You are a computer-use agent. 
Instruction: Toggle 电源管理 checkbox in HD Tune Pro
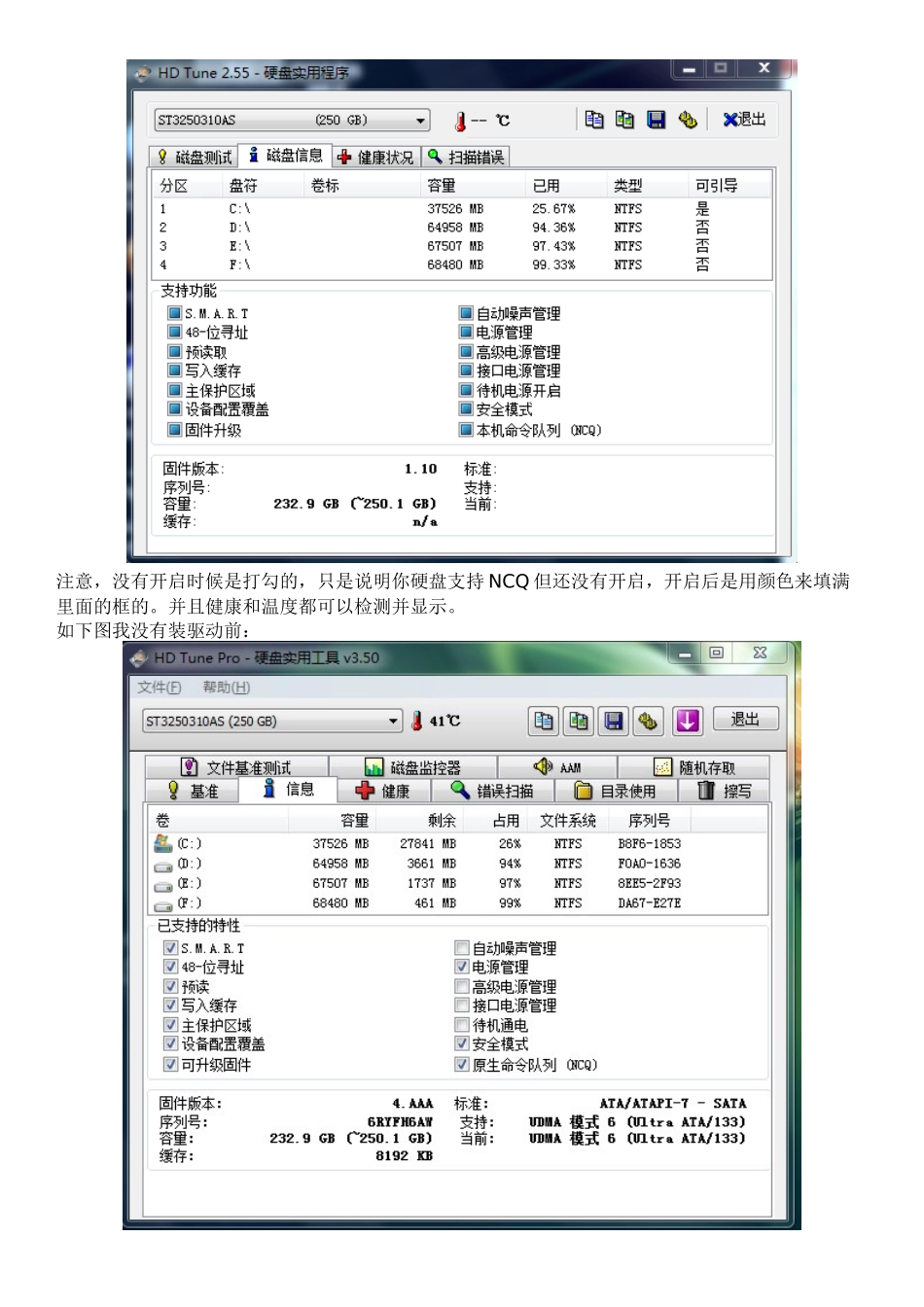[462, 967]
